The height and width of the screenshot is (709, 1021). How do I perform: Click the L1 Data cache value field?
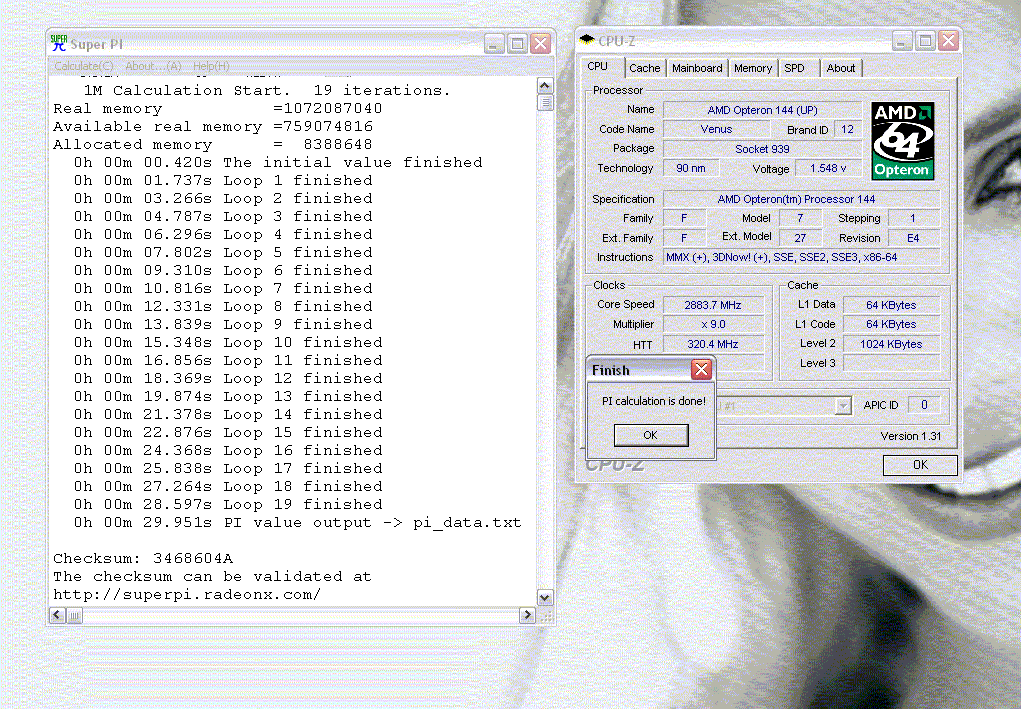891,305
